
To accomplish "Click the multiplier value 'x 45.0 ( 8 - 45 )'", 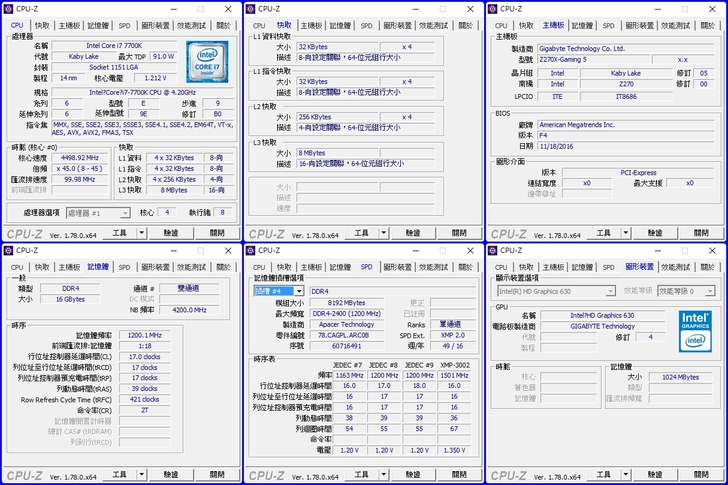I will point(79,168).
